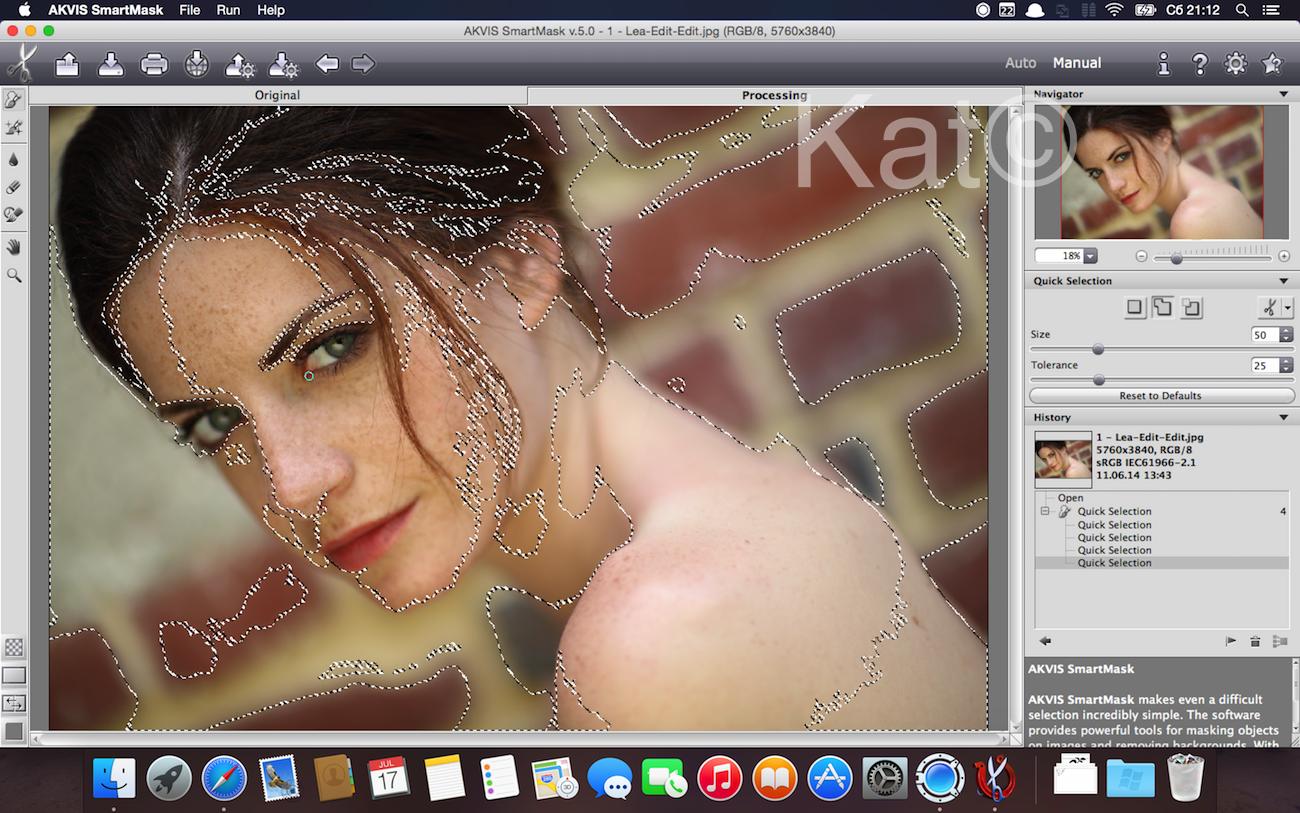Delete history state with trash icon
This screenshot has width=1300, height=813.
(x=1255, y=641)
